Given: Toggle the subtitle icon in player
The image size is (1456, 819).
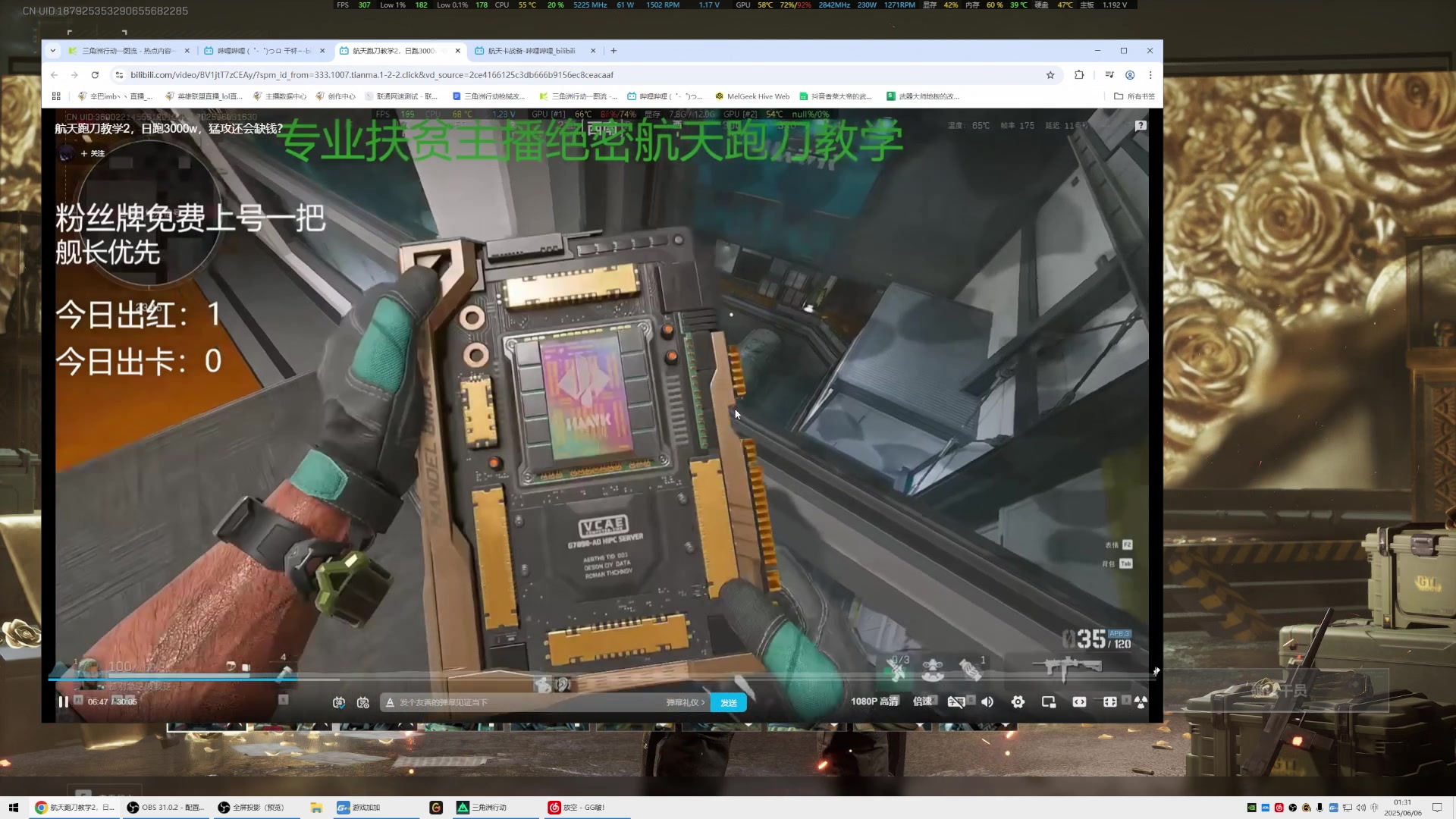Looking at the screenshot, I should pos(956,702).
